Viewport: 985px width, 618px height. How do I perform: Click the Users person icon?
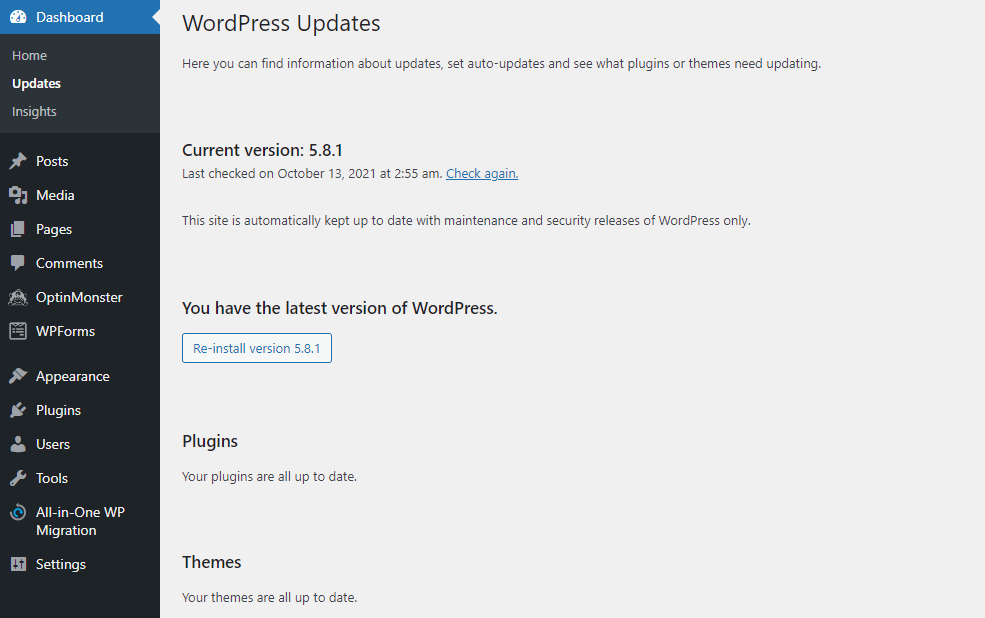pyautogui.click(x=18, y=444)
